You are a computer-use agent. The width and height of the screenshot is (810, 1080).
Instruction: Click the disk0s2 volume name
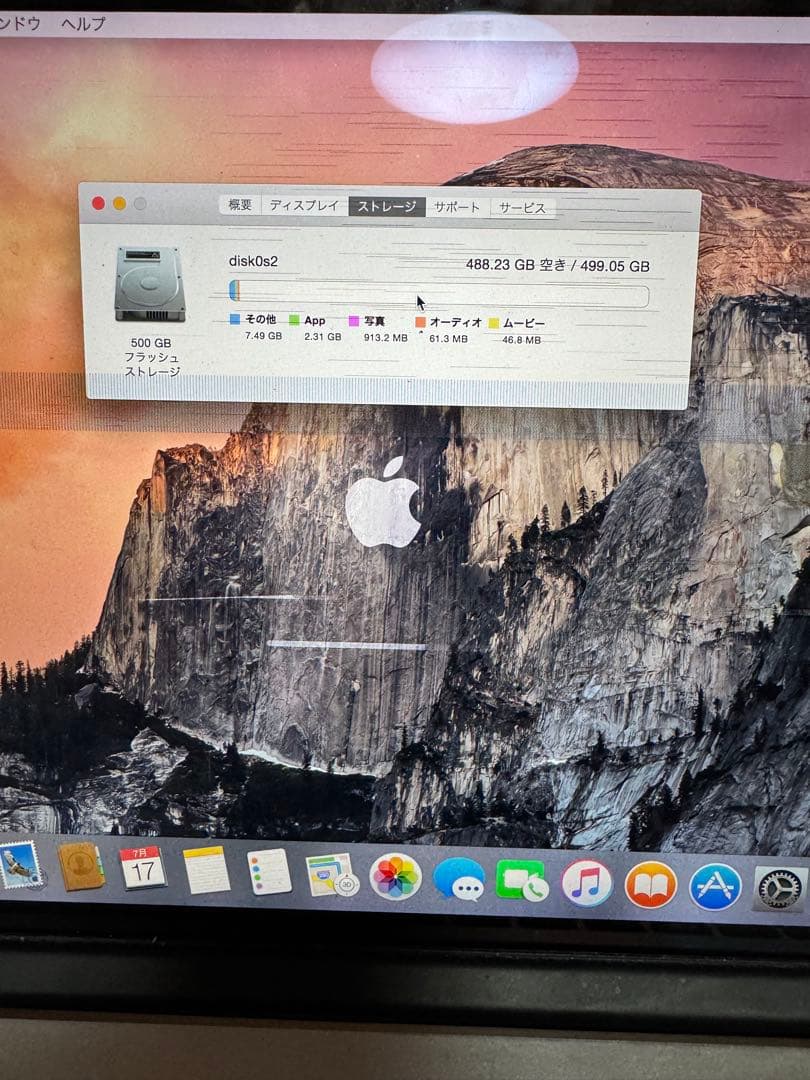click(x=253, y=261)
